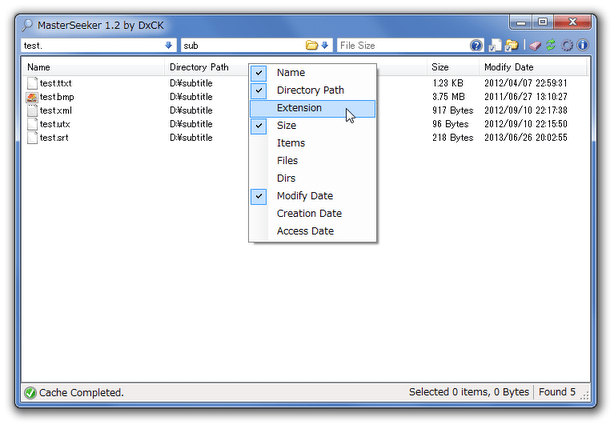Select the test.srt file row

[305, 138]
